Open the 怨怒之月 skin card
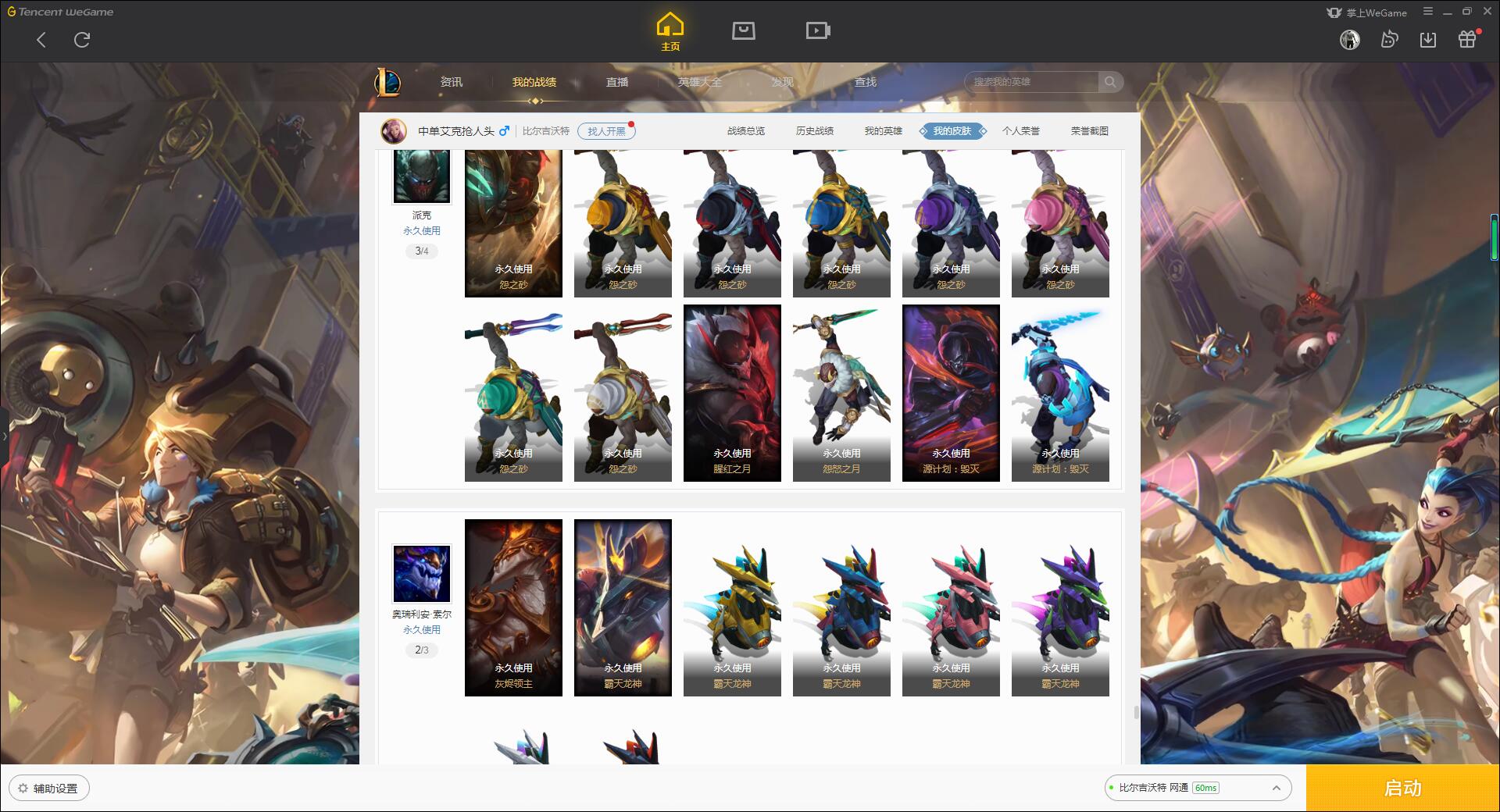Image resolution: width=1500 pixels, height=812 pixels. 841,393
